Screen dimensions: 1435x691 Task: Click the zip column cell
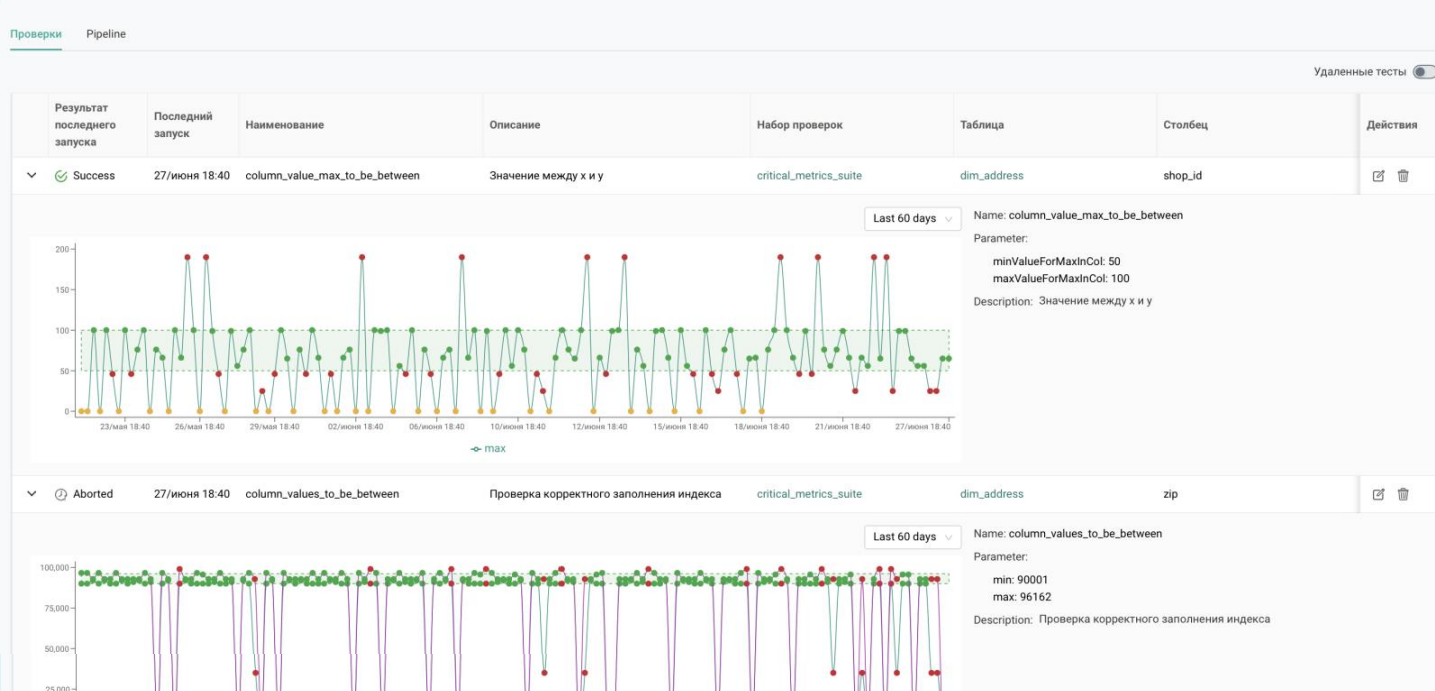tap(1172, 494)
